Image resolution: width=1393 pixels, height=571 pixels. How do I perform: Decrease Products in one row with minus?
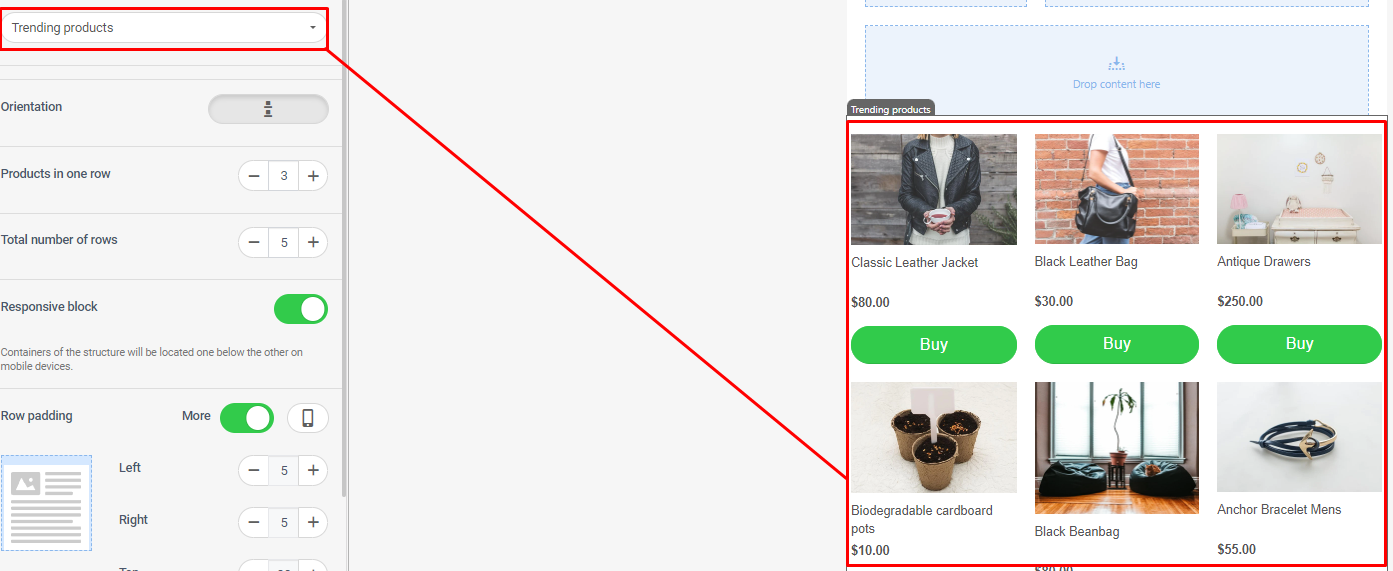(254, 176)
